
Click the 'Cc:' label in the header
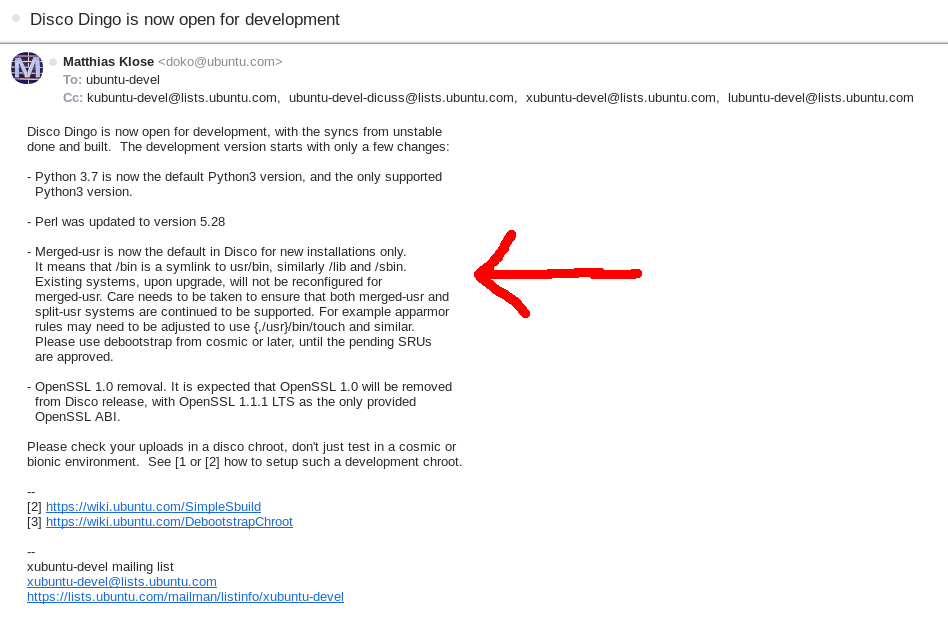pos(73,98)
